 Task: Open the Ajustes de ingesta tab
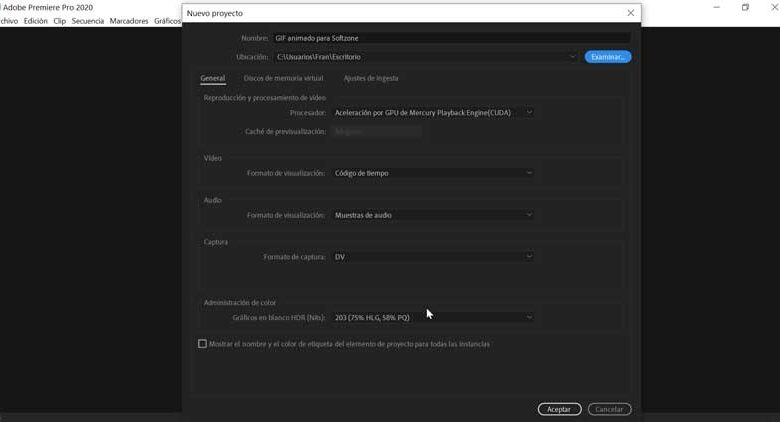click(371, 78)
